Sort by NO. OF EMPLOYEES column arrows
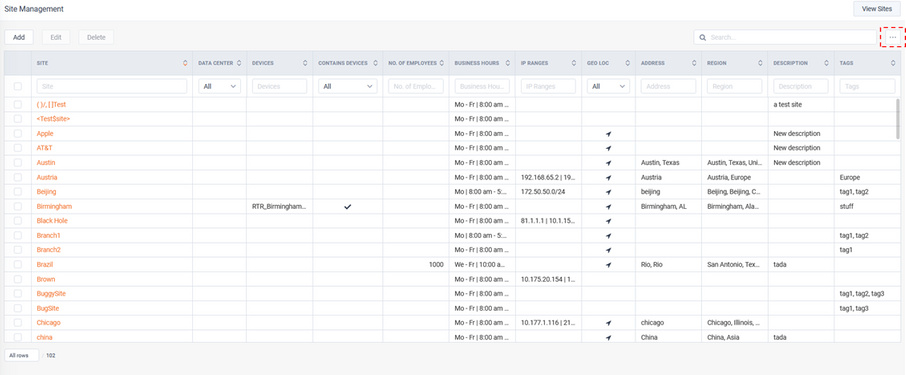906x375 pixels. pyautogui.click(x=442, y=63)
